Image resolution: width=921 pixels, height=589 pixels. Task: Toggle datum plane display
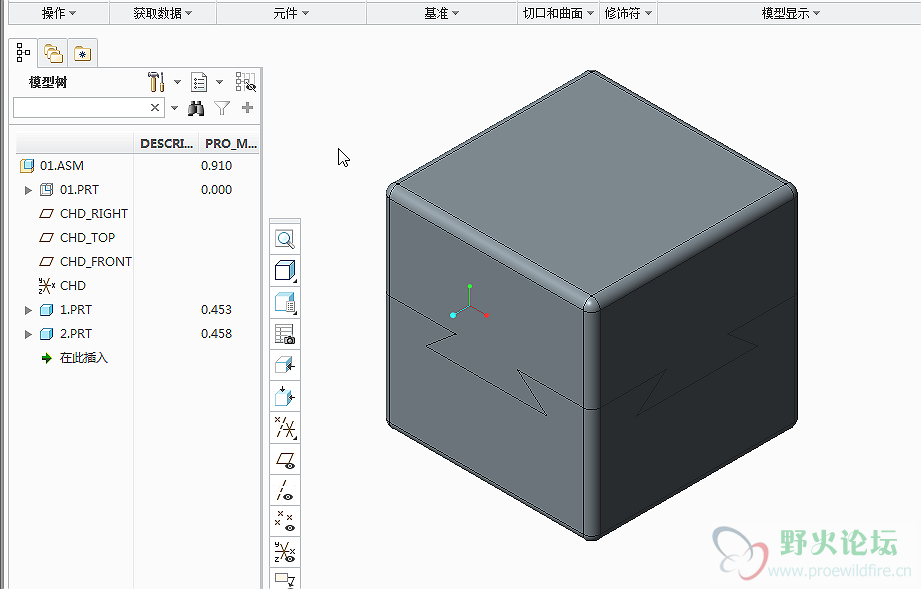click(x=285, y=460)
